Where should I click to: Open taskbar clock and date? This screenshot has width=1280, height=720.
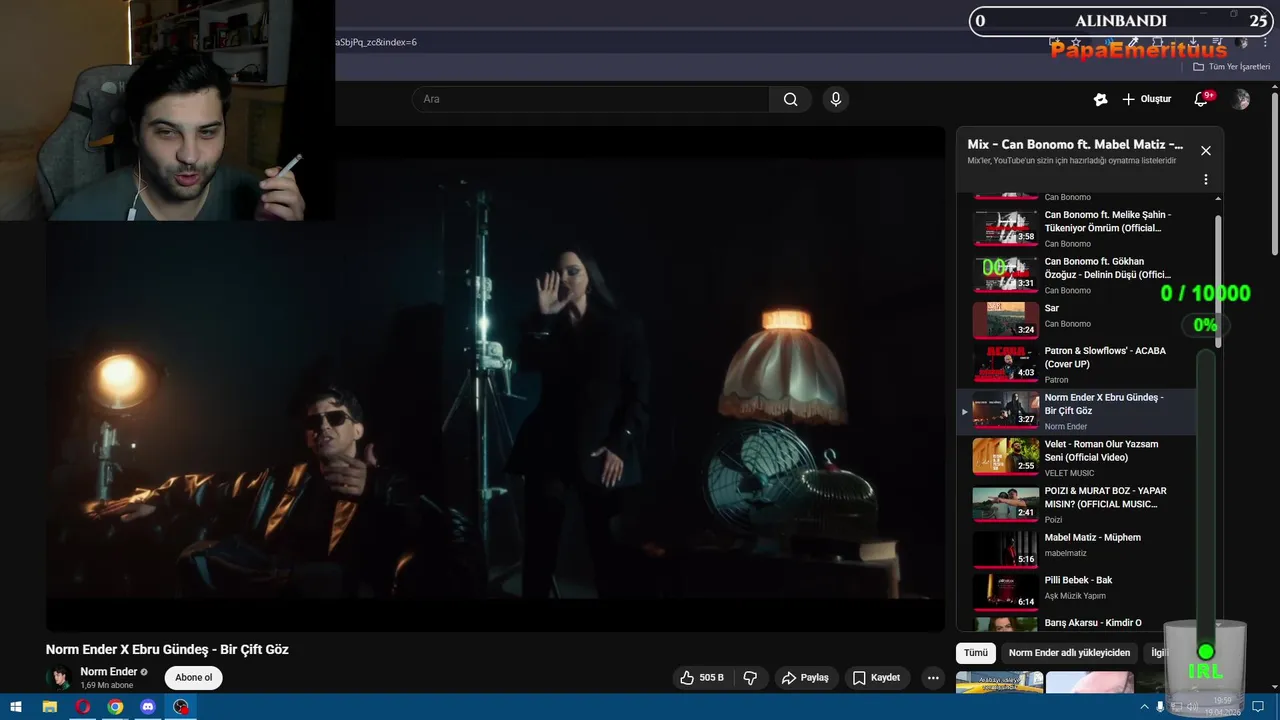[1223, 706]
